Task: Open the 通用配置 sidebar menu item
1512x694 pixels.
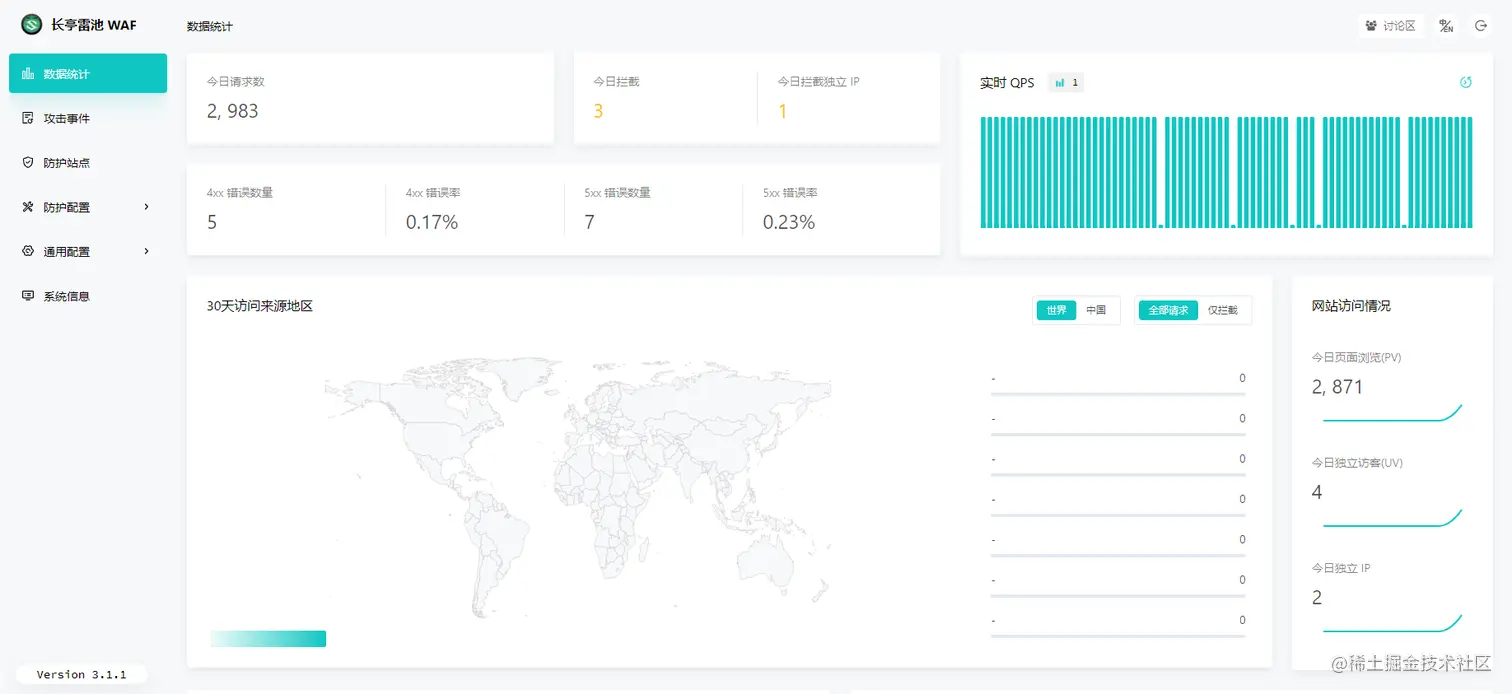Action: tap(88, 251)
